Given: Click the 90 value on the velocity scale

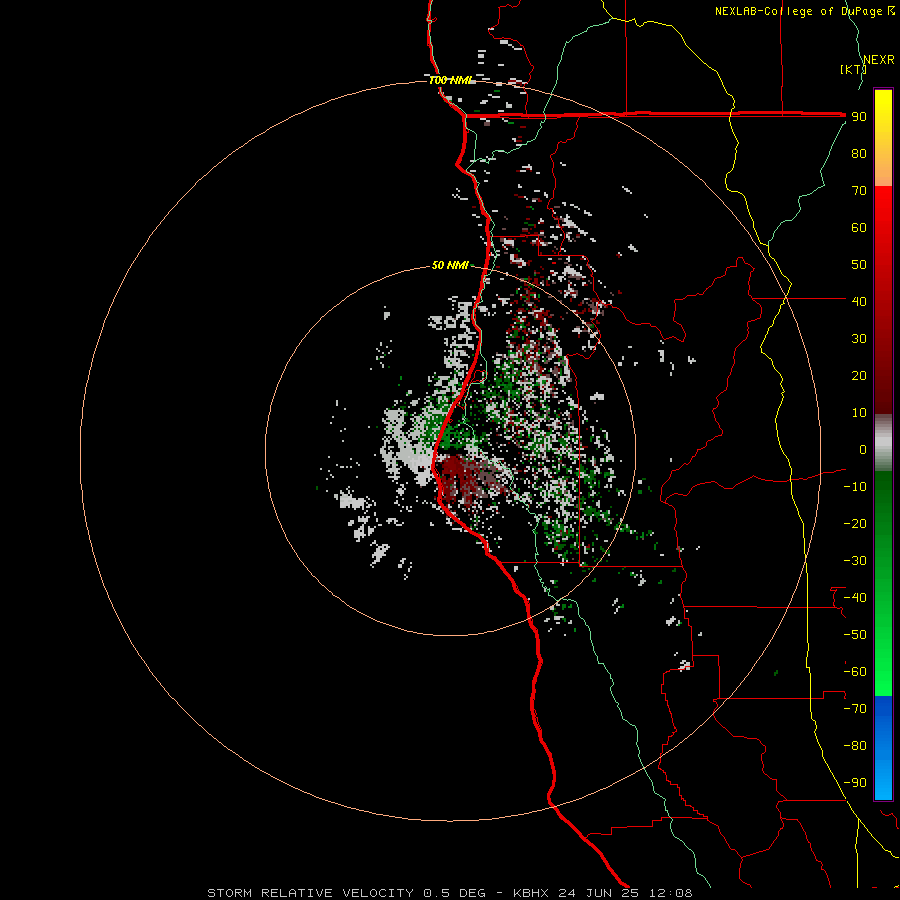Looking at the screenshot, I should pyautogui.click(x=859, y=117).
